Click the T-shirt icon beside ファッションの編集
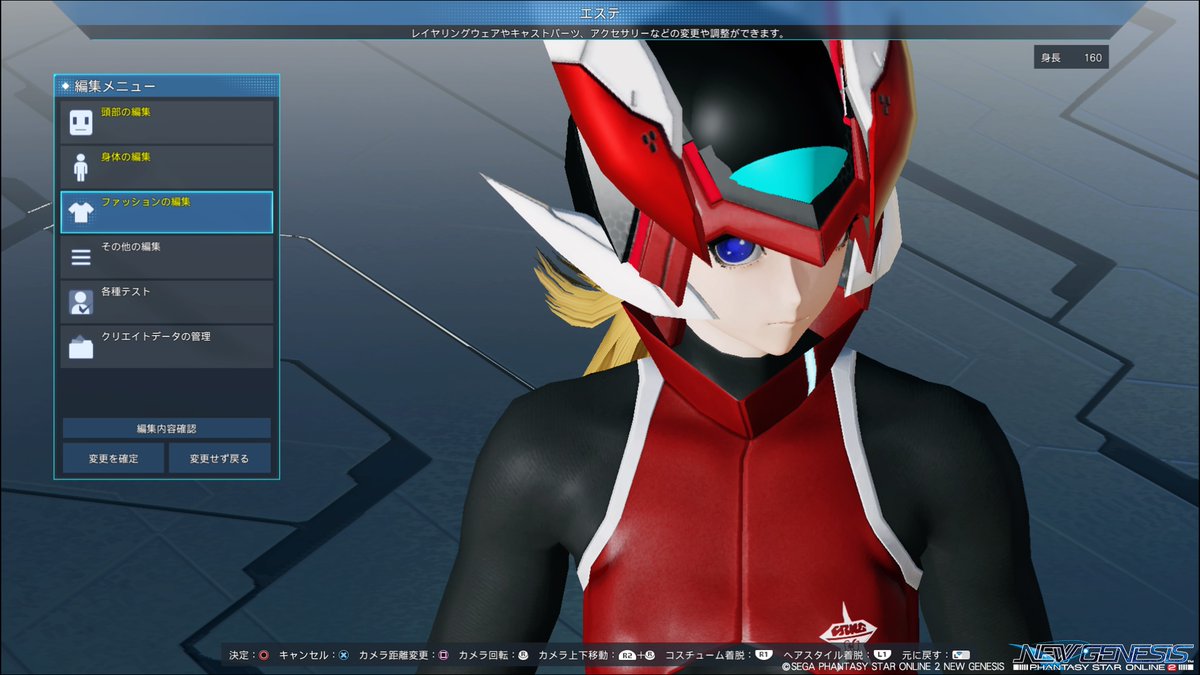The width and height of the screenshot is (1200, 675). [x=81, y=212]
